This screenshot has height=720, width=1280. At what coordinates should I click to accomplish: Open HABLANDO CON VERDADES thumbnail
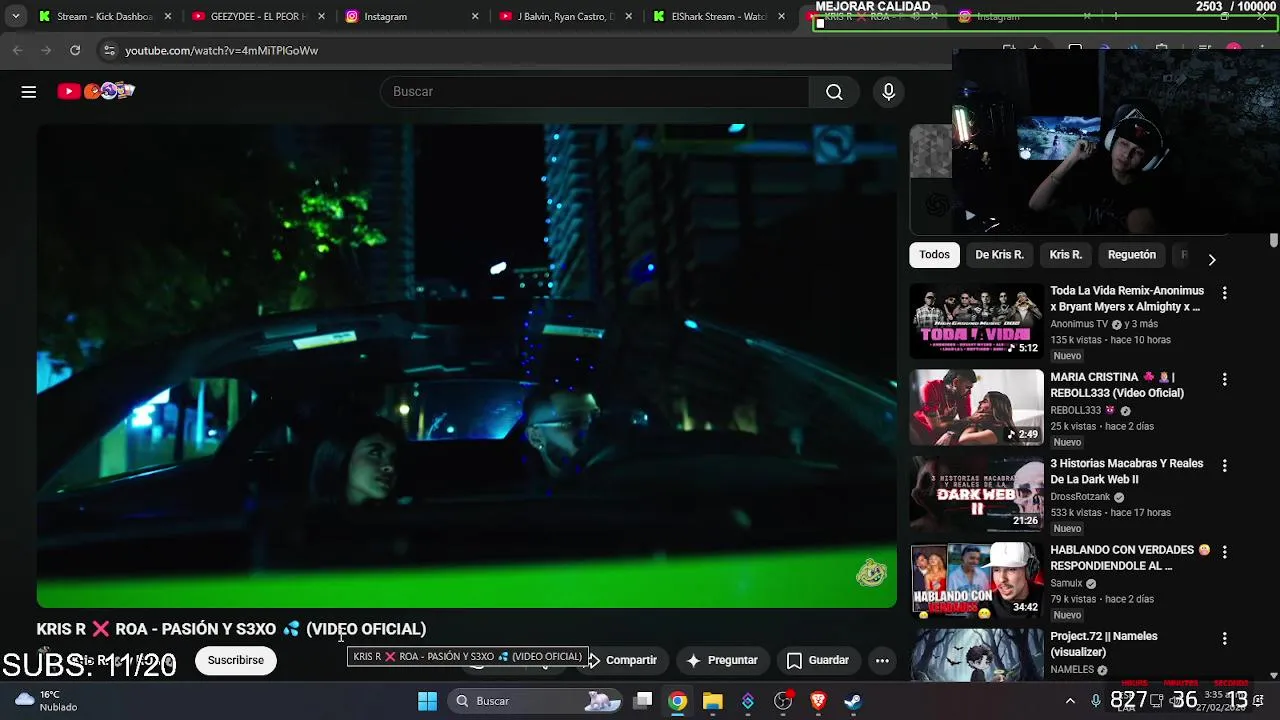976,581
